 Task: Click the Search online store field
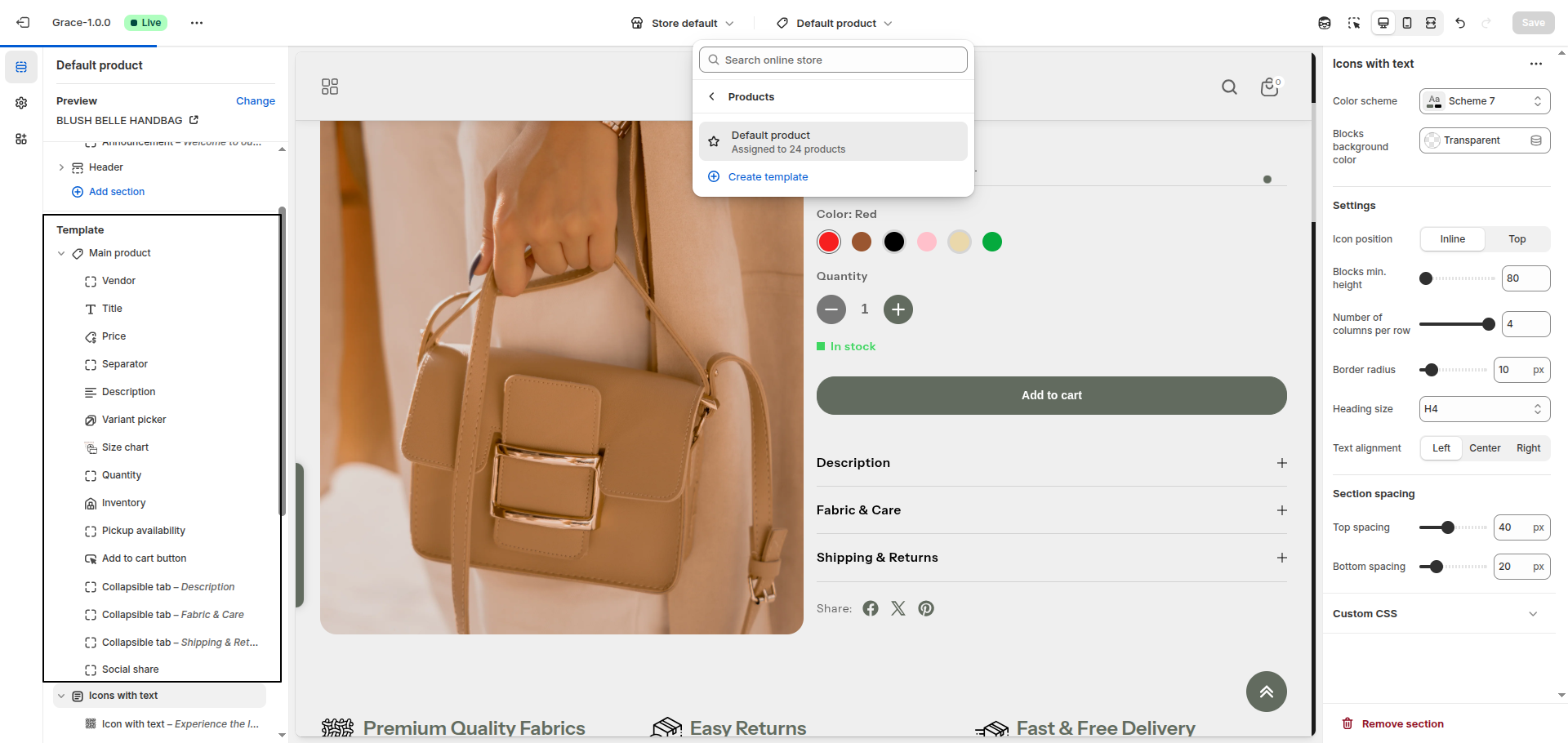click(833, 60)
